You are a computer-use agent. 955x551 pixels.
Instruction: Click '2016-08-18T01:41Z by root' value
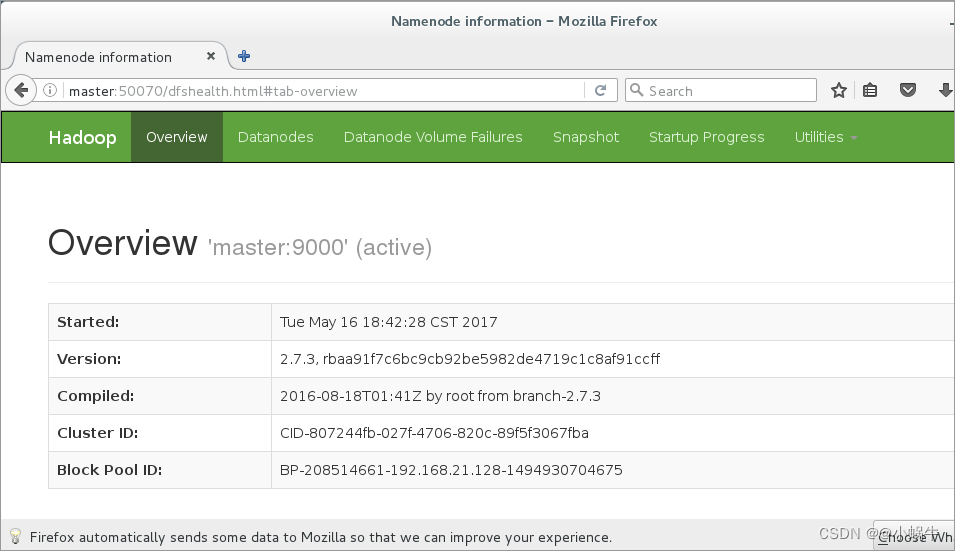pos(440,396)
